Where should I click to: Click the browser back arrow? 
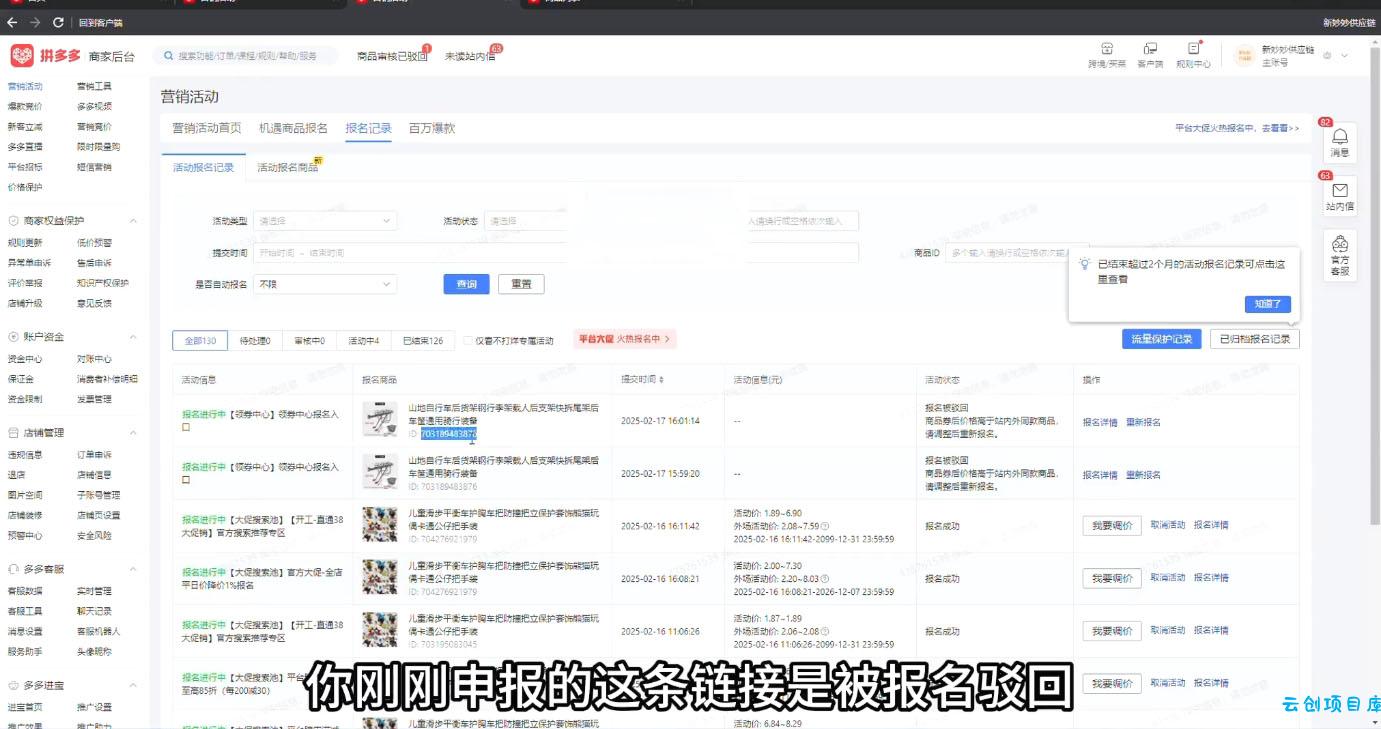click(x=12, y=22)
